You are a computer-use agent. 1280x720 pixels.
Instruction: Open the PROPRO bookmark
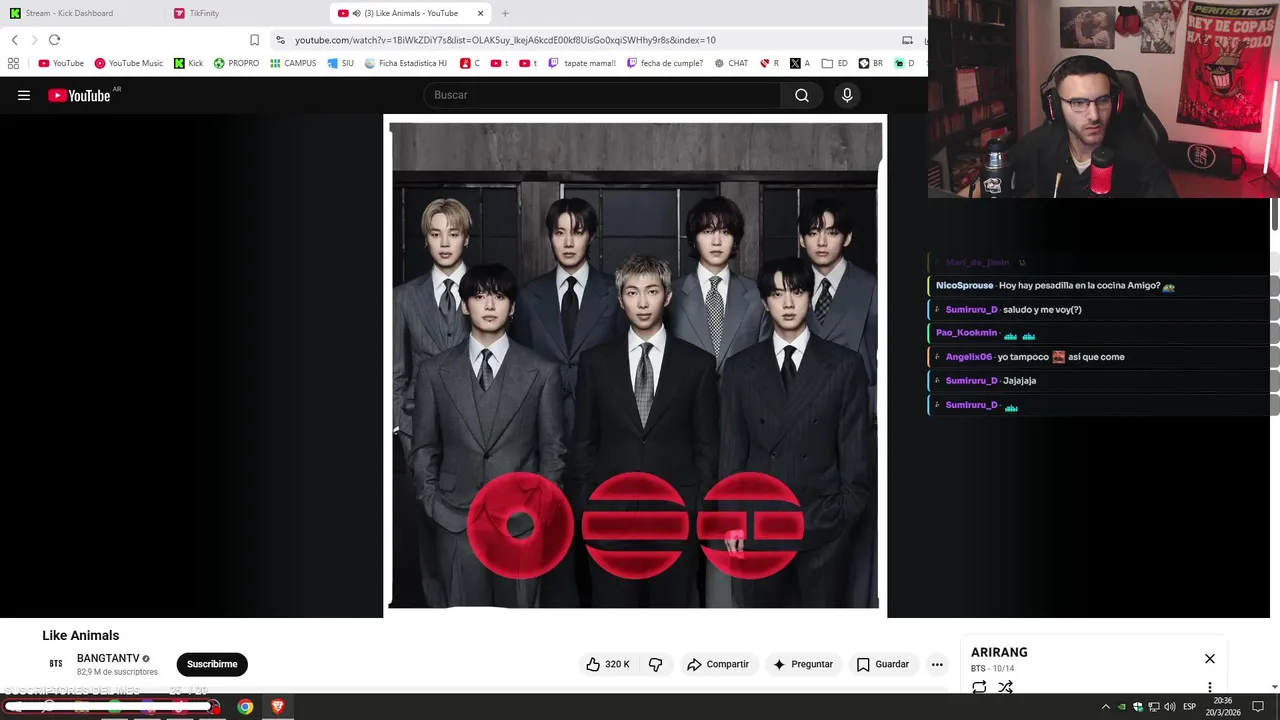pos(236,63)
